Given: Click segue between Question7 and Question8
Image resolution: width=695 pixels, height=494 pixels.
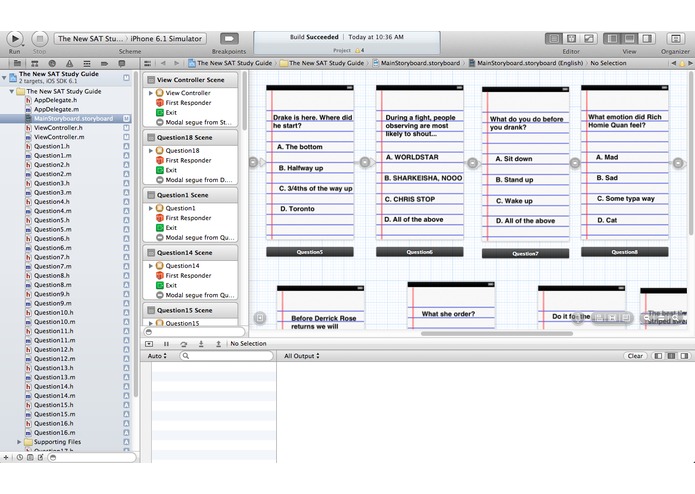Looking at the screenshot, I should coord(575,163).
